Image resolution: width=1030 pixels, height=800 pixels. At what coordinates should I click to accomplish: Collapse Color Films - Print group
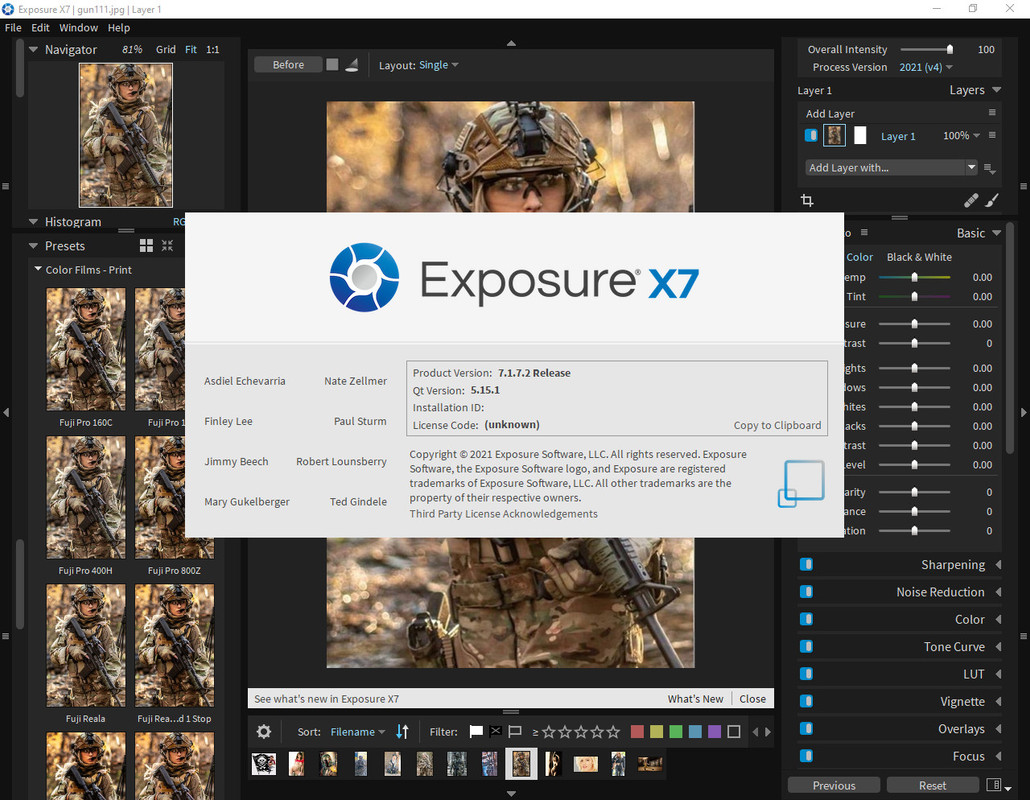pyautogui.click(x=38, y=269)
